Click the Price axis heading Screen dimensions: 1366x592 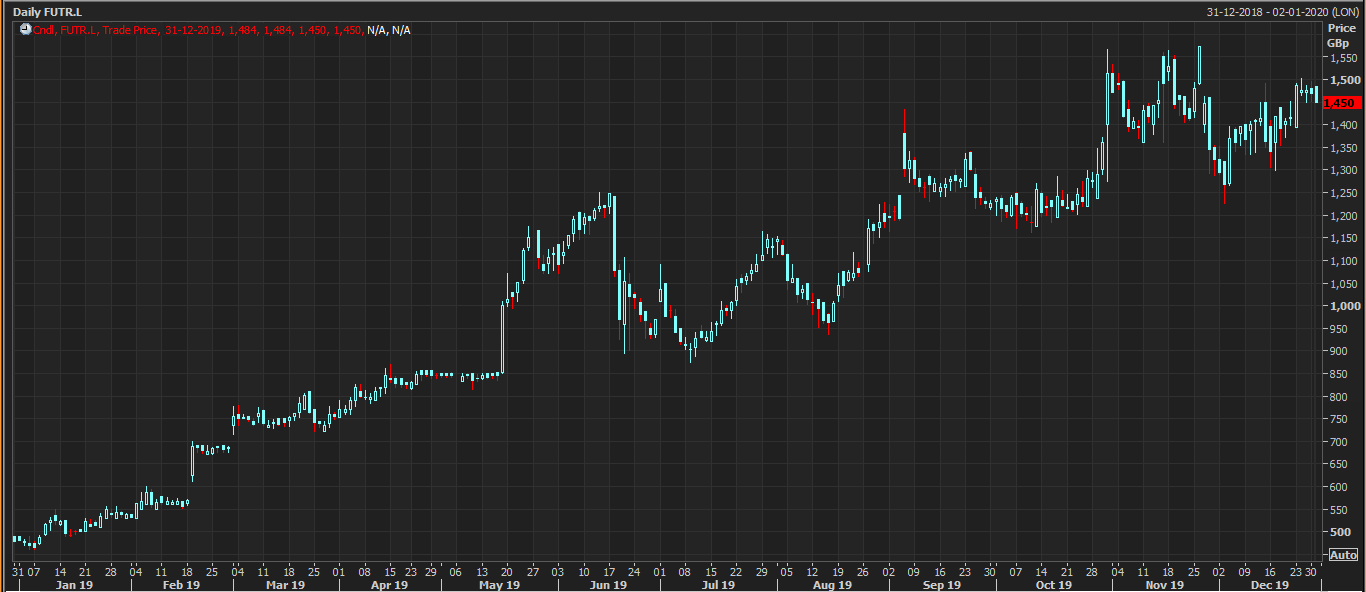(x=1341, y=29)
